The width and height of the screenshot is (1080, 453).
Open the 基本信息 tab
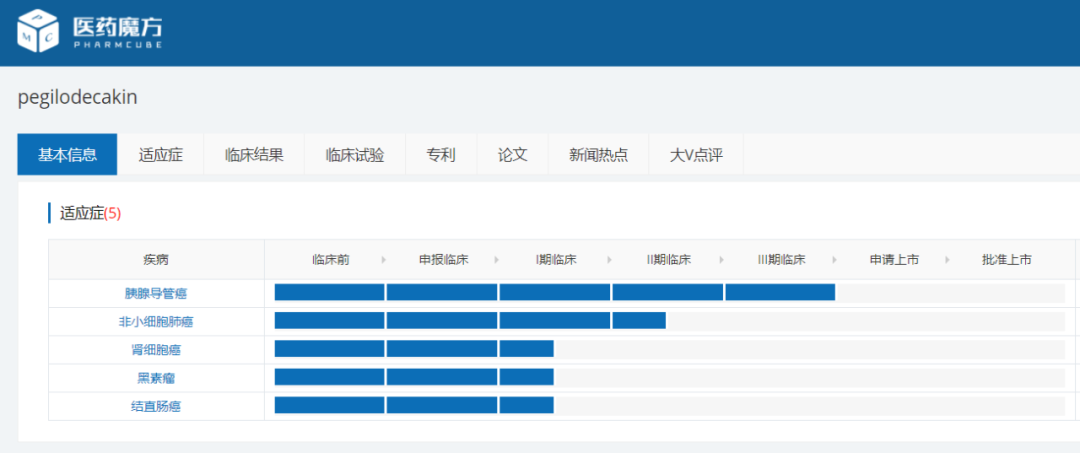coord(67,155)
